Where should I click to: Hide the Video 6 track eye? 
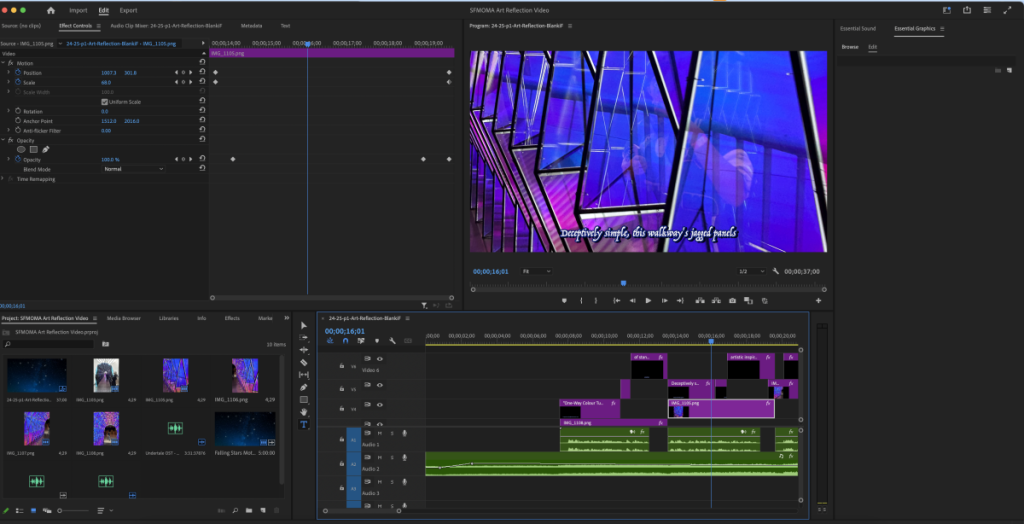tap(379, 359)
